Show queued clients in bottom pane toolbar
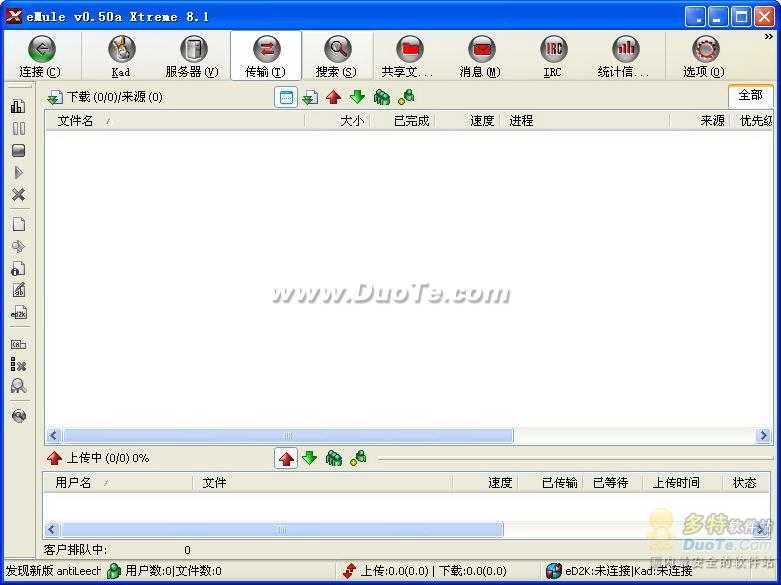The image size is (781, 585). pos(334,458)
